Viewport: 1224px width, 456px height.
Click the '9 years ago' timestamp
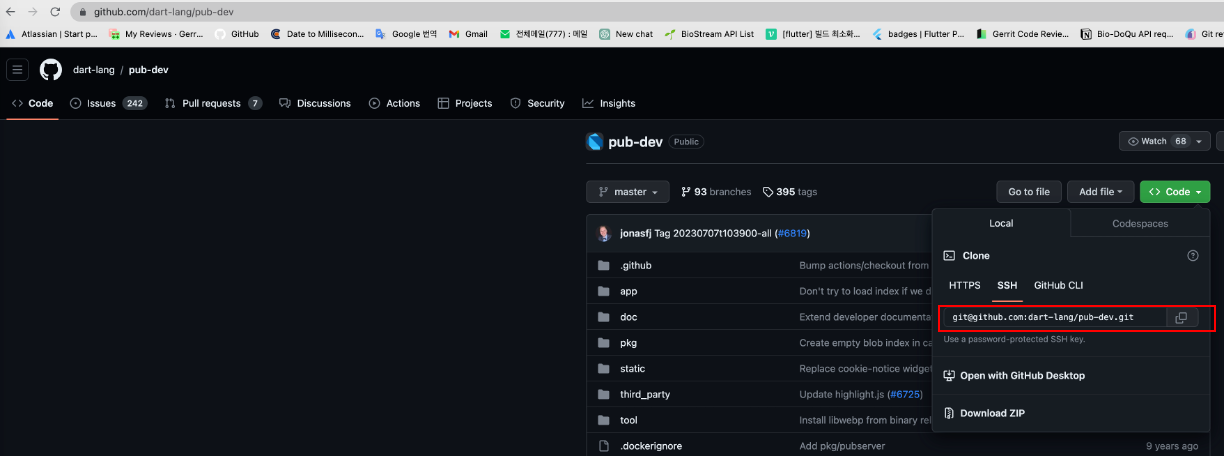(1172, 446)
